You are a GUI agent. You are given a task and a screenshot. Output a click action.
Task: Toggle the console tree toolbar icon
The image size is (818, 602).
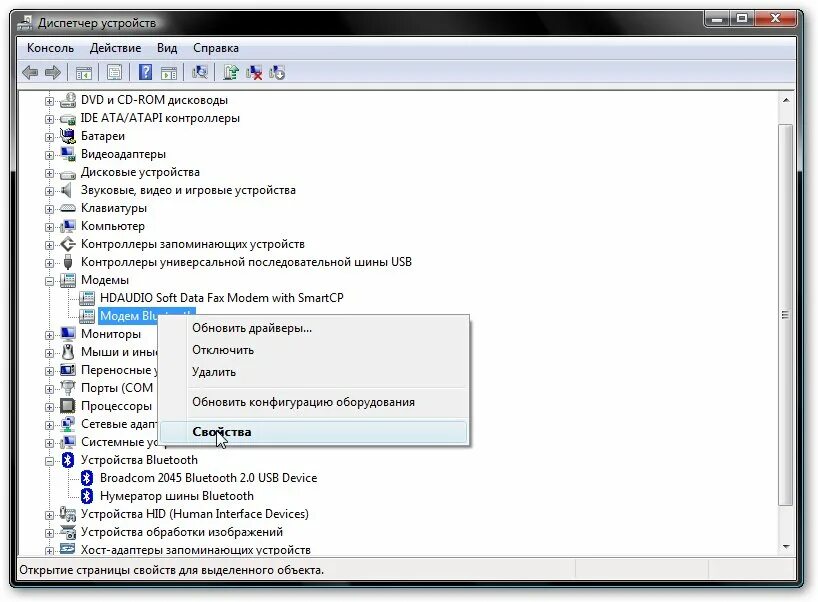coord(84,73)
